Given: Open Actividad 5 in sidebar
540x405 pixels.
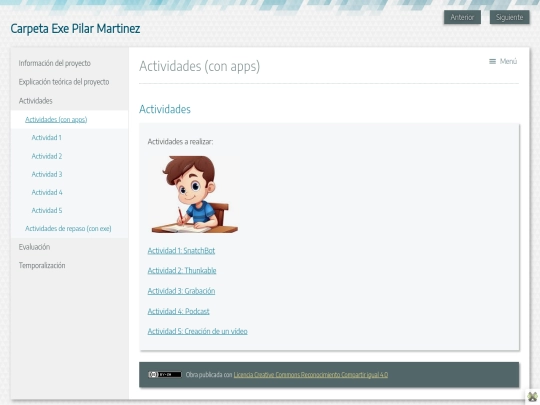Looking at the screenshot, I should (47, 210).
